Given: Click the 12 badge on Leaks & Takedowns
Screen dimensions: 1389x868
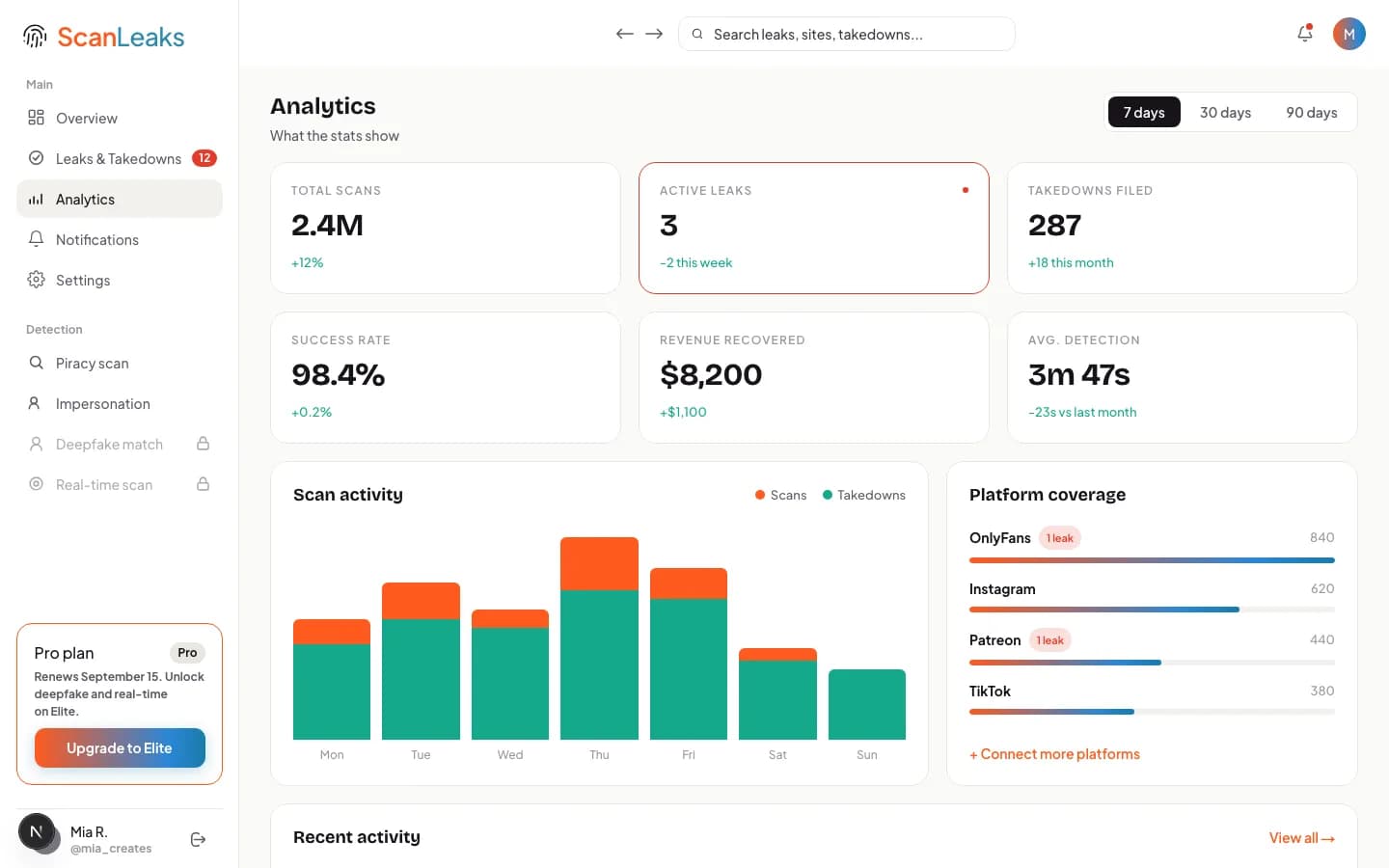Looking at the screenshot, I should click(204, 158).
